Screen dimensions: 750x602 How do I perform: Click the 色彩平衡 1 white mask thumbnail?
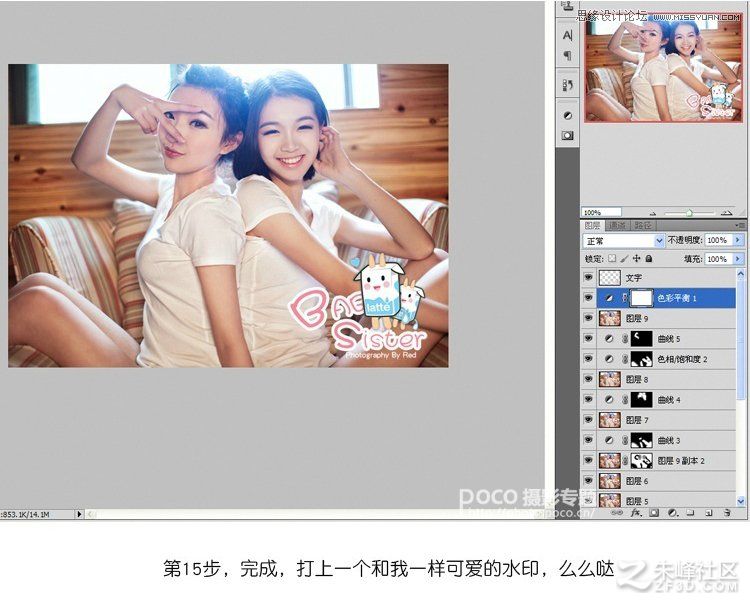pyautogui.click(x=641, y=298)
